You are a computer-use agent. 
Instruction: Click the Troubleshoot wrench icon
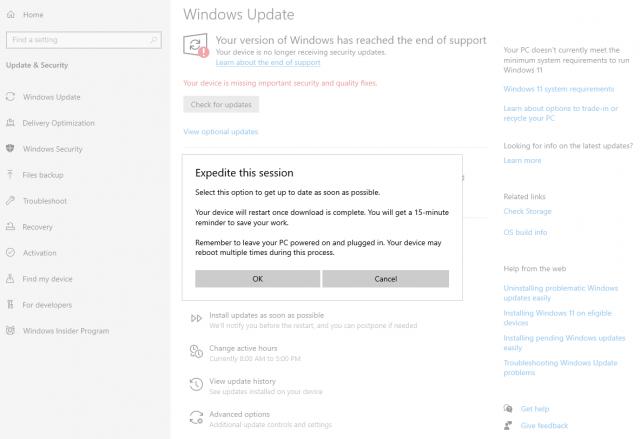[x=11, y=201]
